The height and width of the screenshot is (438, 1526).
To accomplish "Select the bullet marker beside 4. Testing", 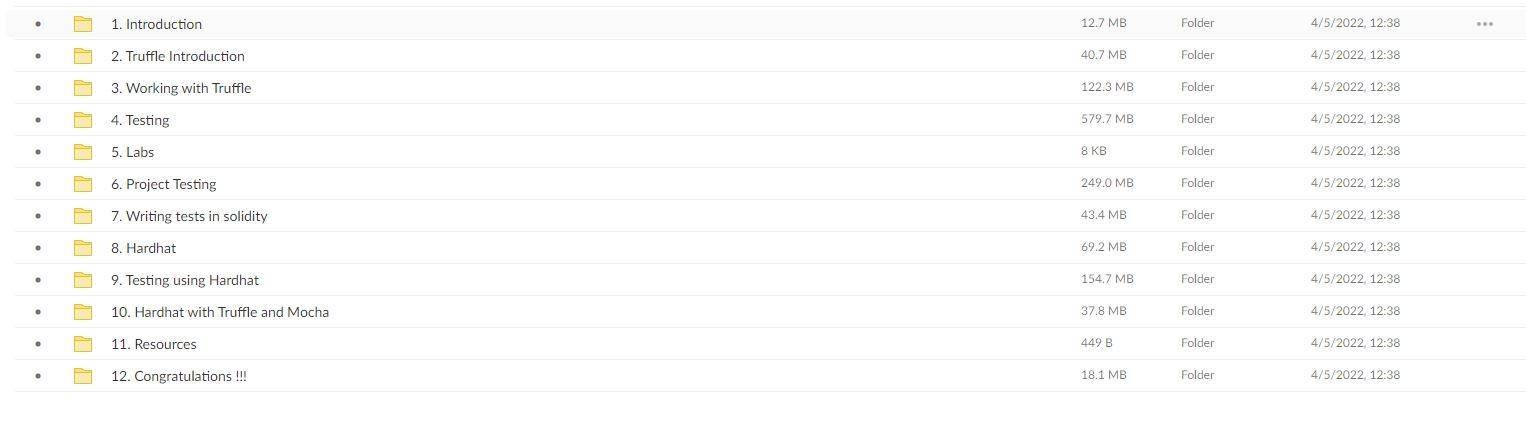I will tap(38, 120).
